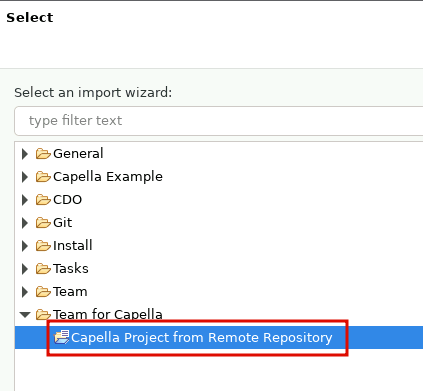This screenshot has height=391, width=423.
Task: Expand the Install tree node
Action: coord(25,246)
